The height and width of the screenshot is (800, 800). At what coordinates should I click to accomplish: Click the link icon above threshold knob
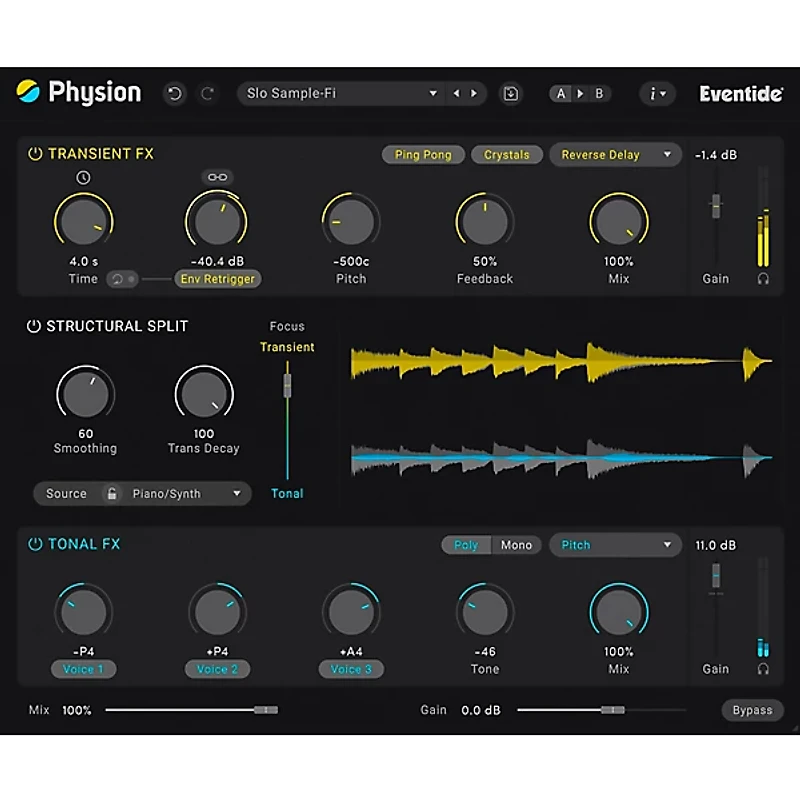(x=217, y=177)
